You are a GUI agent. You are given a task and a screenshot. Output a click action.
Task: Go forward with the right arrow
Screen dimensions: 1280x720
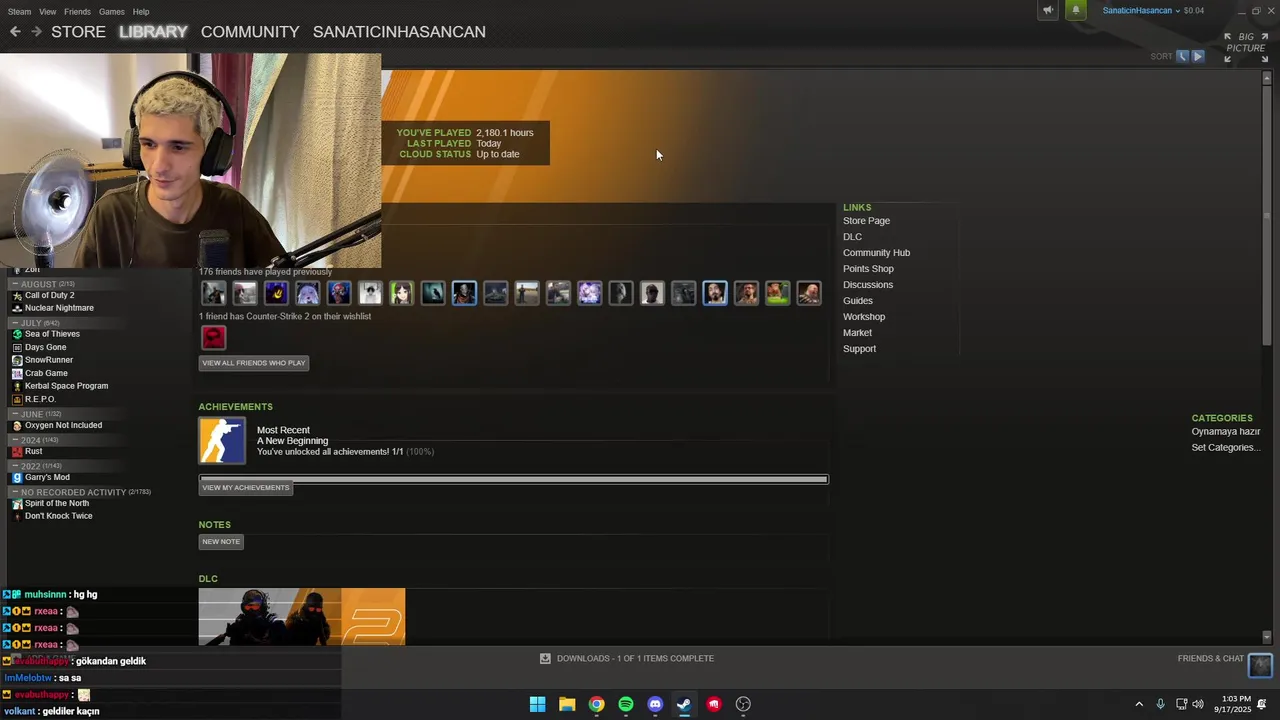pyautogui.click(x=36, y=32)
